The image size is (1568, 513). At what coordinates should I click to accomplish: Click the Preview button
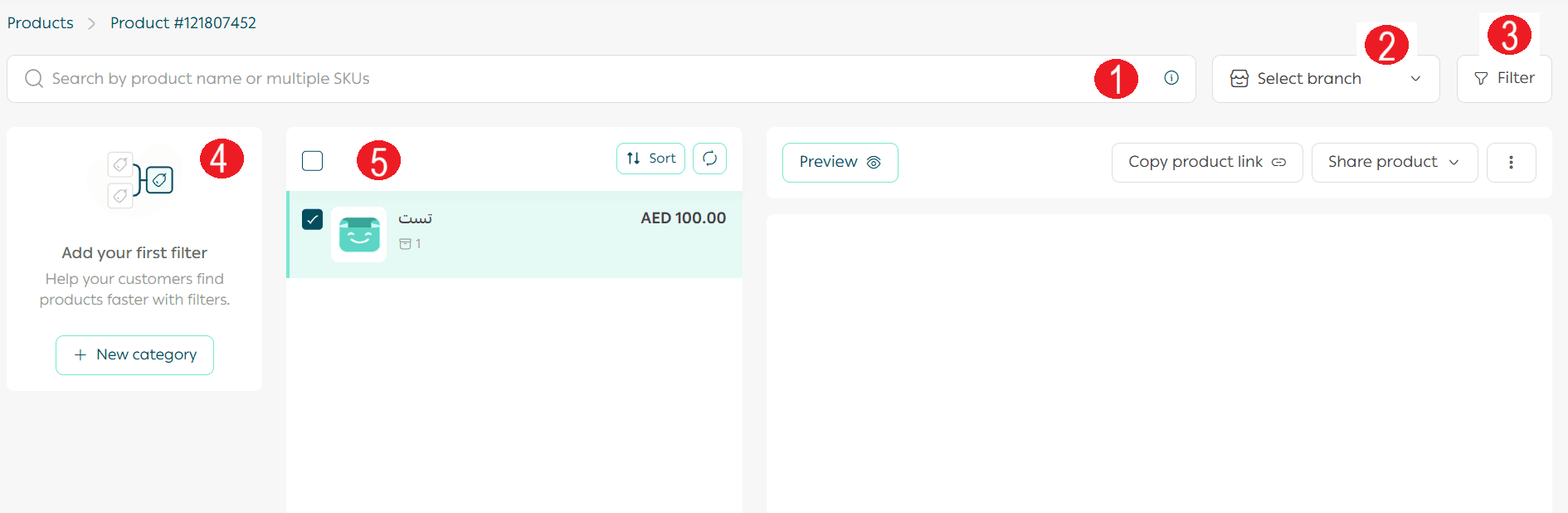pos(840,163)
